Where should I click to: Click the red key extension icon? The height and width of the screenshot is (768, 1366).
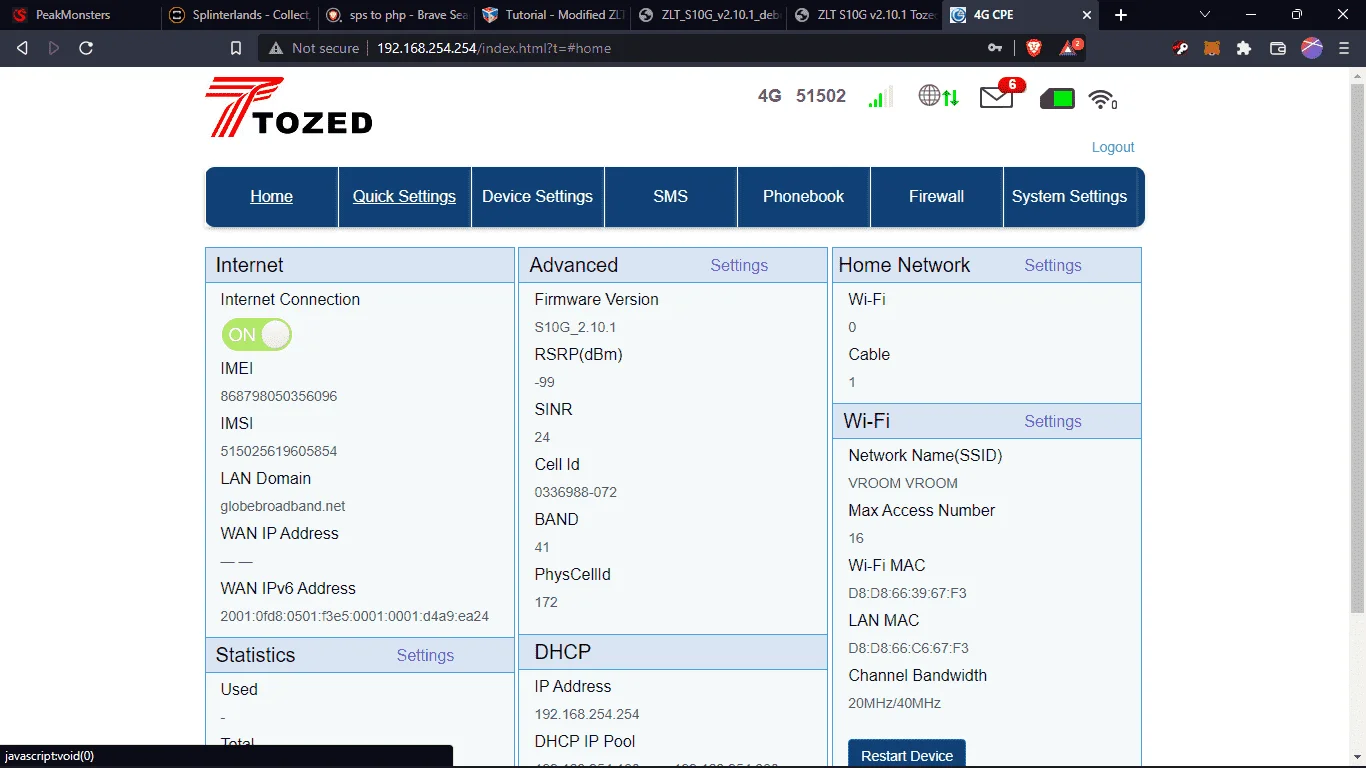(1181, 48)
